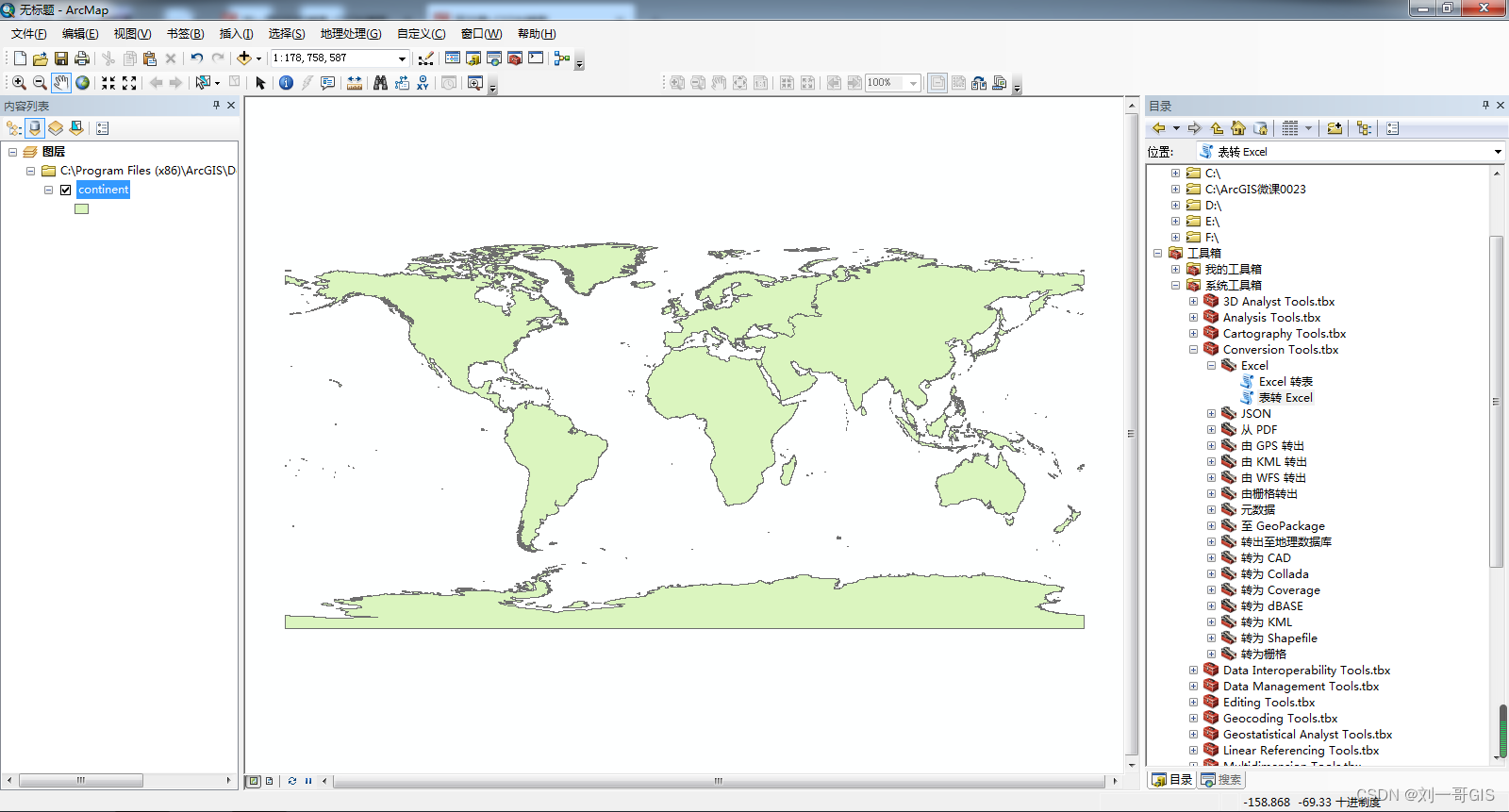The image size is (1509, 812).
Task: Click the Add Data button
Action: click(x=244, y=58)
